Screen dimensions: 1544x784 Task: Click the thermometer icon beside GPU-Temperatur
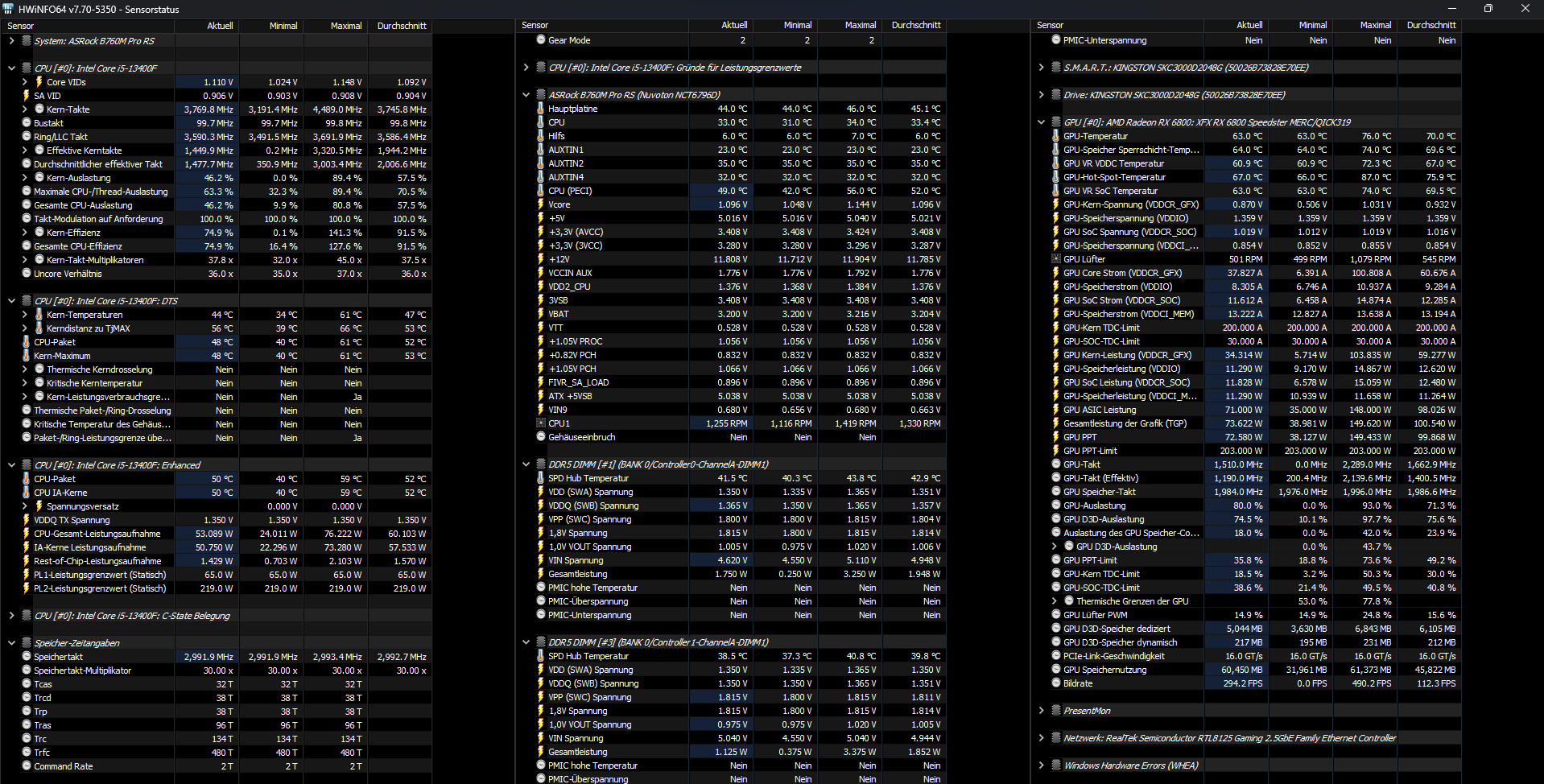[x=1056, y=136]
